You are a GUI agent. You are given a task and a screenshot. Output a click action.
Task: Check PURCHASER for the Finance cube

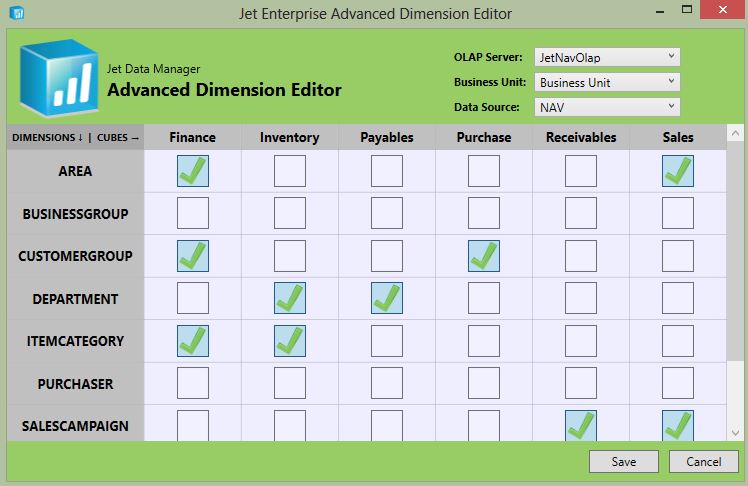tap(193, 383)
